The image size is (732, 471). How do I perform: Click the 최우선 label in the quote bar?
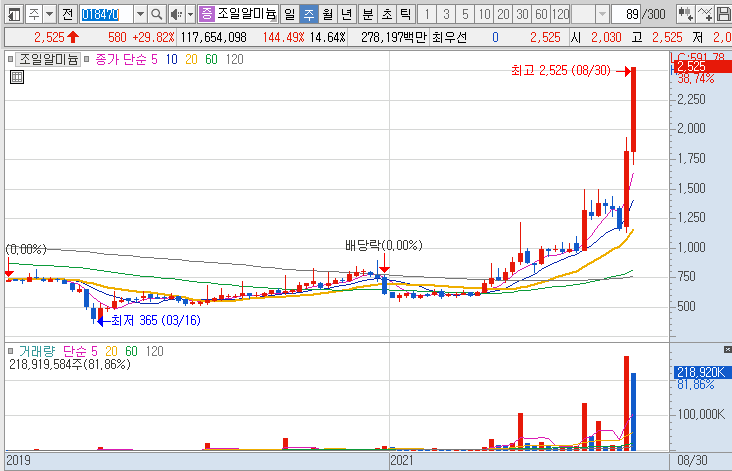point(449,37)
